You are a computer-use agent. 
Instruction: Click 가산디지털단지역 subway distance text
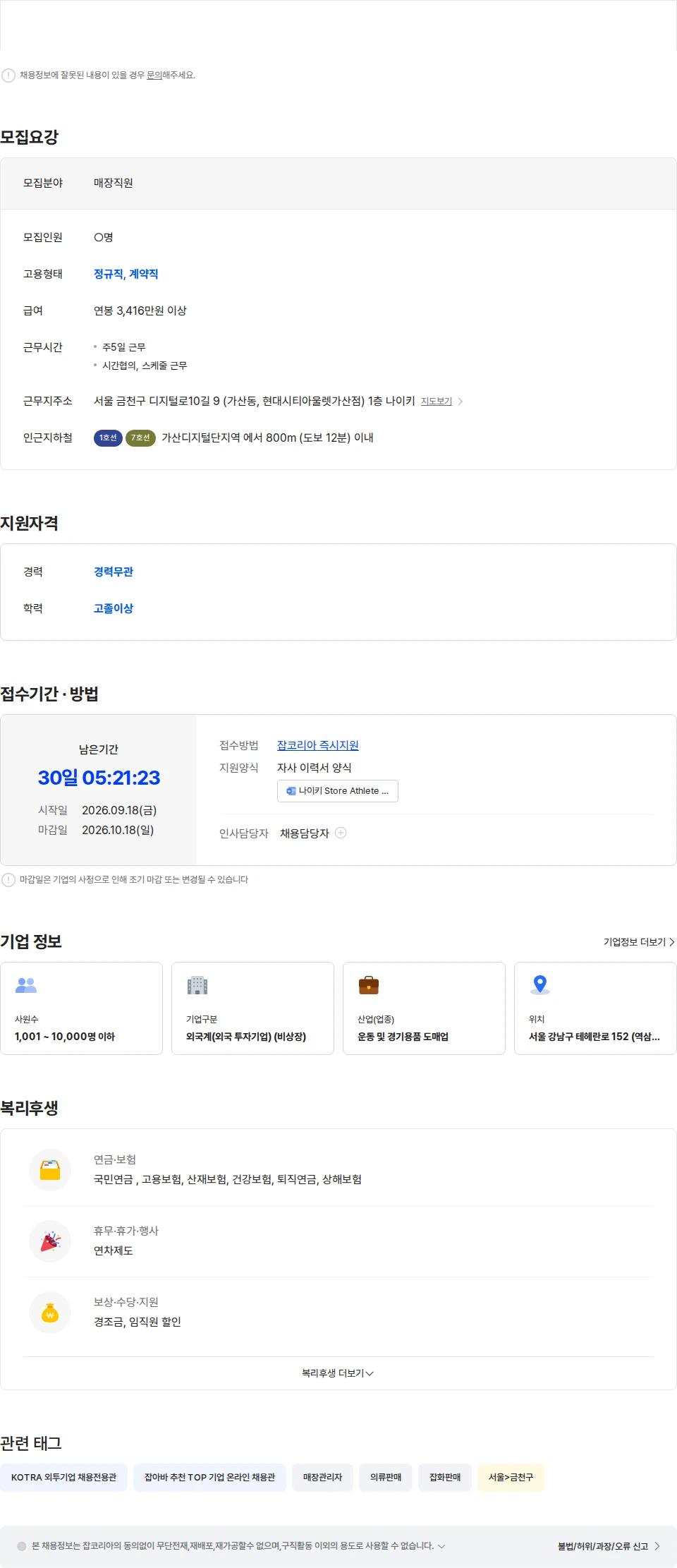click(x=267, y=438)
